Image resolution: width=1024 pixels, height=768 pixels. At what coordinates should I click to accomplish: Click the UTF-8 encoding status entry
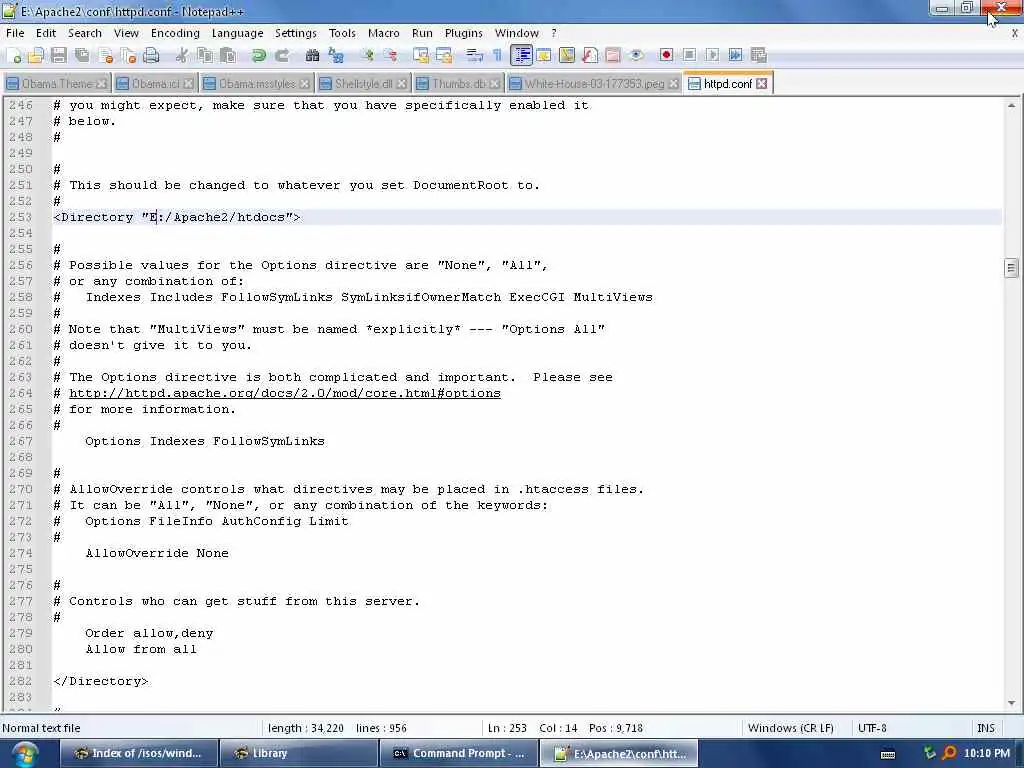coord(872,728)
